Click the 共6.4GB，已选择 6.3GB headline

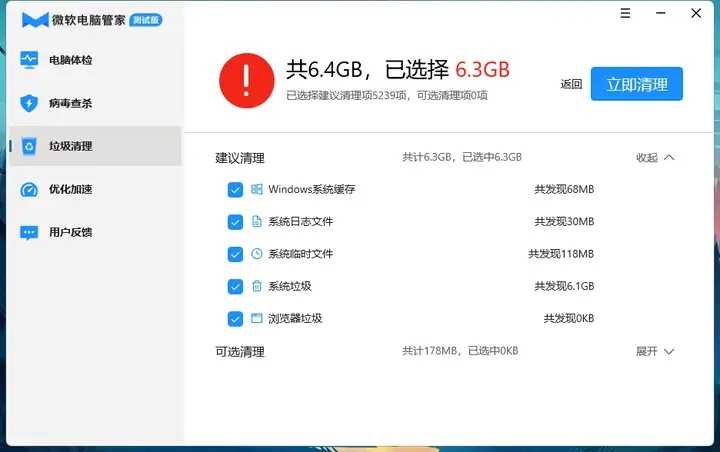pos(398,69)
